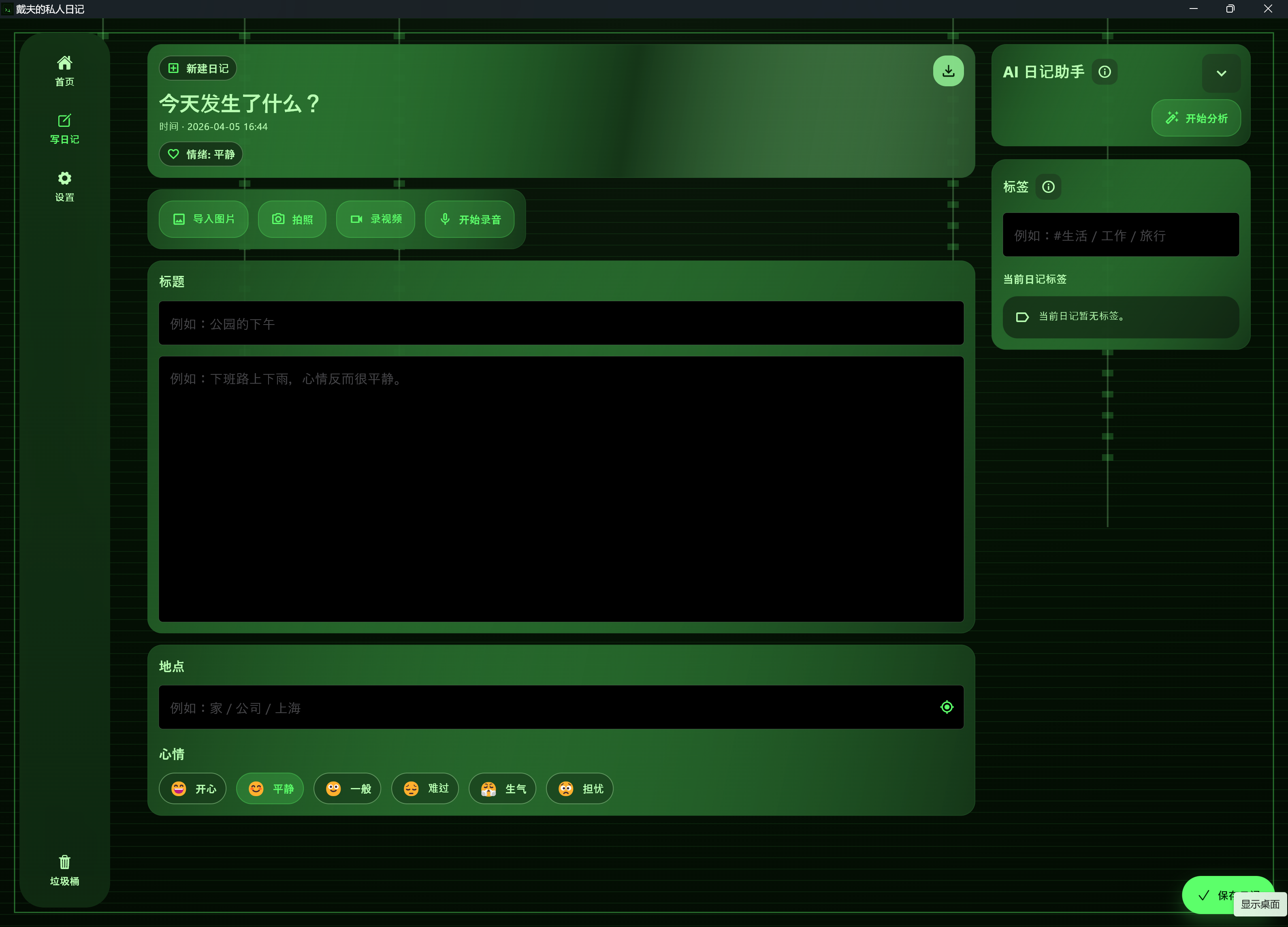
Task: Click the 拍照 camera button
Action: pyautogui.click(x=292, y=219)
